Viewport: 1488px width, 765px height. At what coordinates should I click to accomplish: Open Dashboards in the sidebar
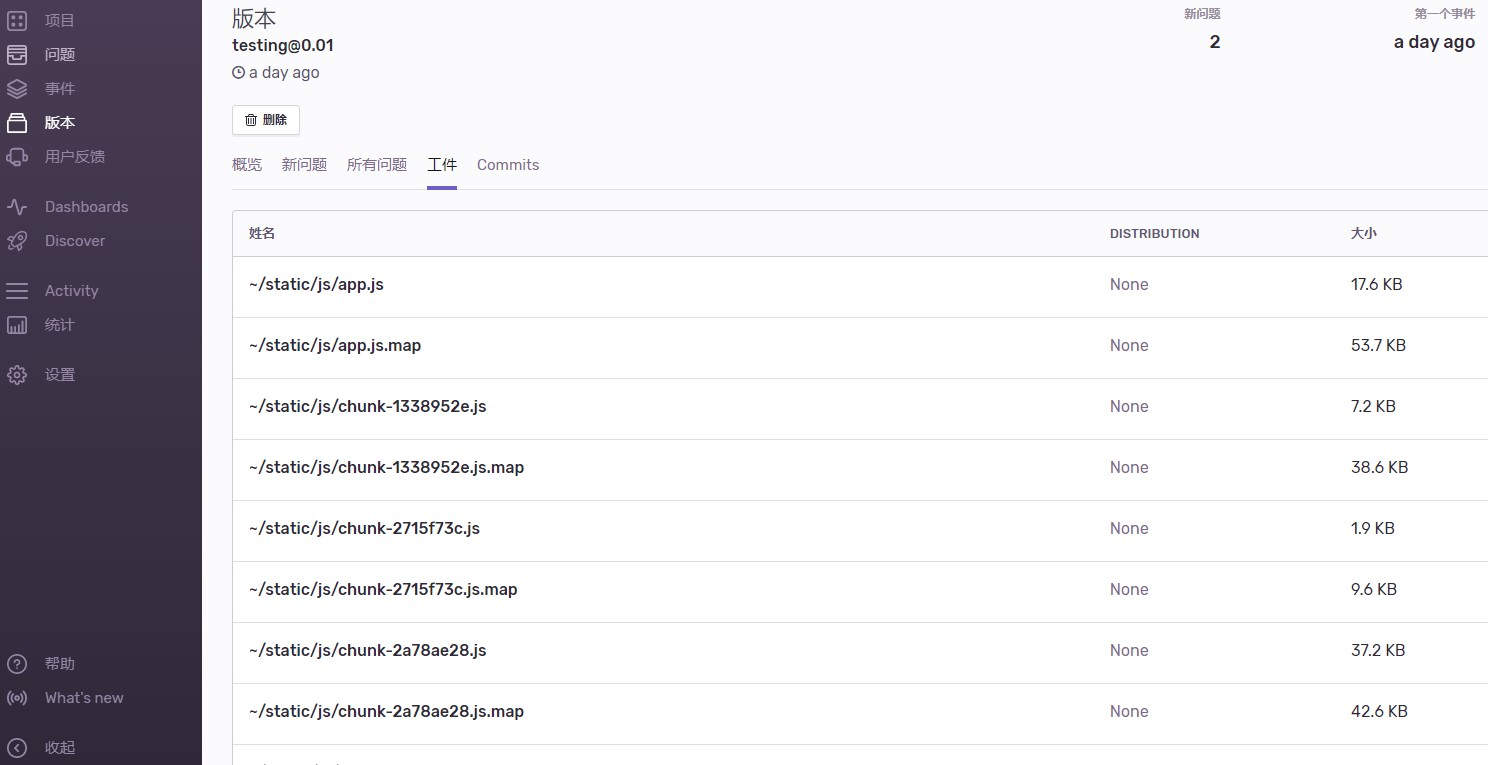86,206
